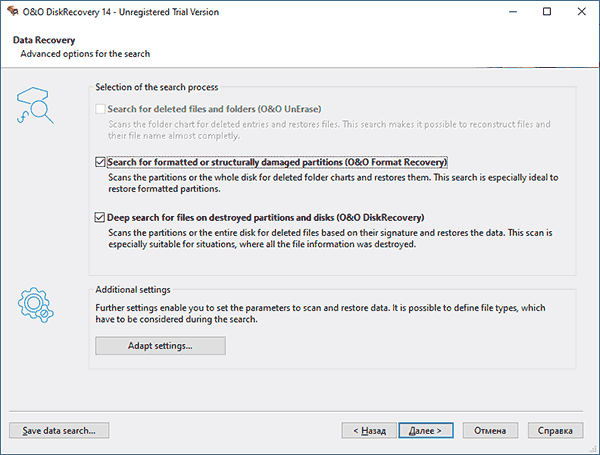Open the Adapt settings dialog
Screen dimensions: 600x455
pos(160,346)
